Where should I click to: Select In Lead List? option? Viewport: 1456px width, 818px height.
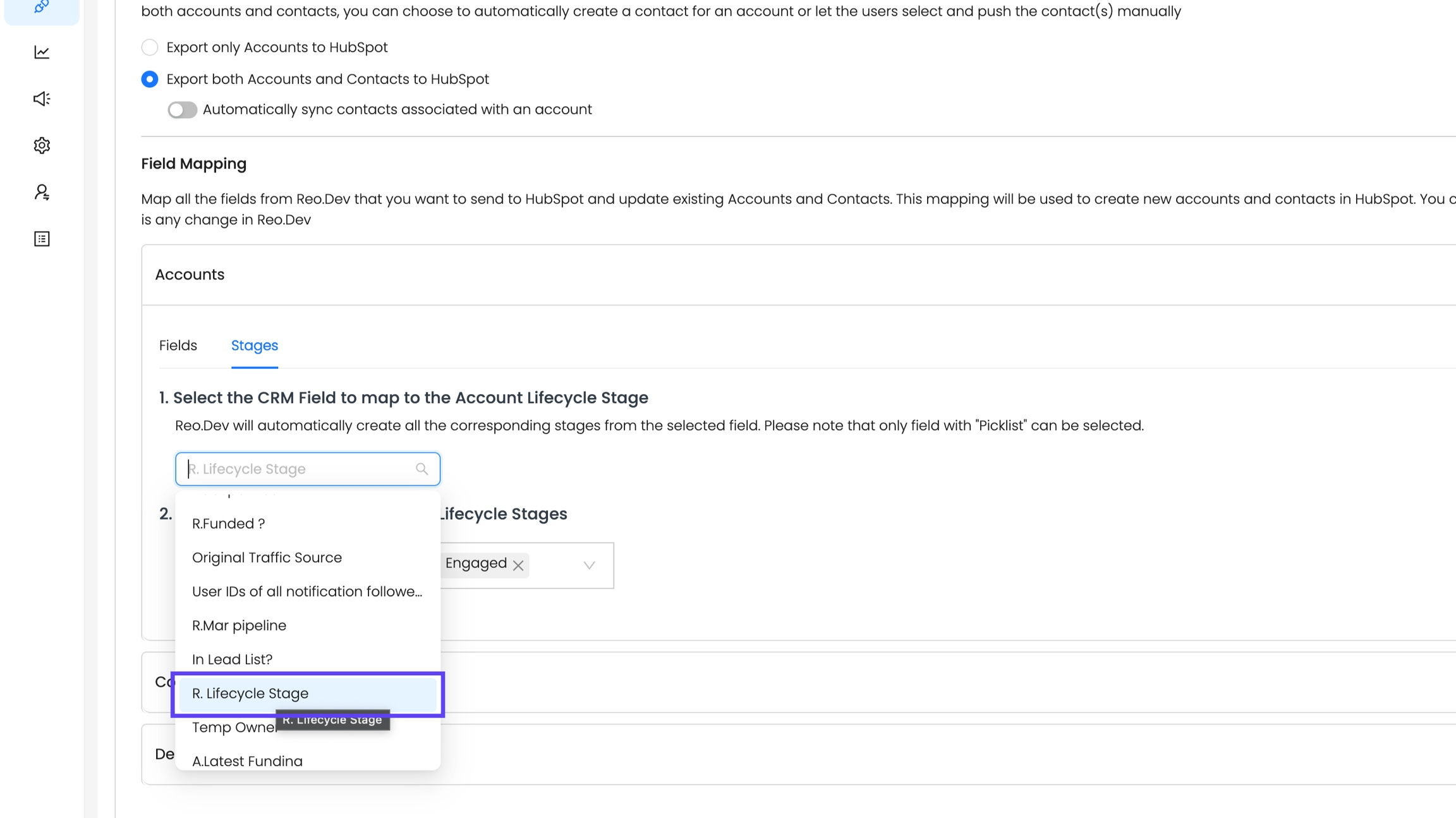click(232, 659)
